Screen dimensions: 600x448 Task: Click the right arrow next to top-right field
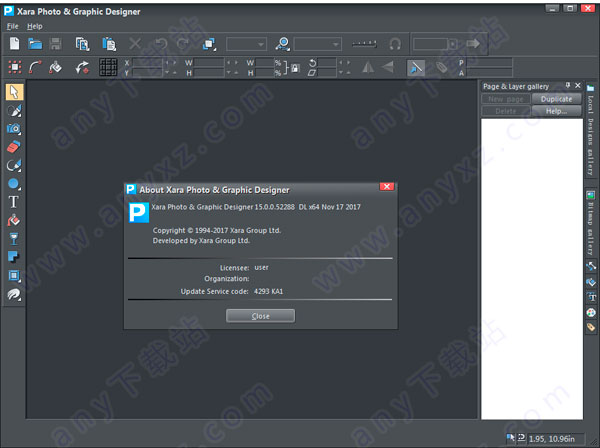(x=473, y=44)
